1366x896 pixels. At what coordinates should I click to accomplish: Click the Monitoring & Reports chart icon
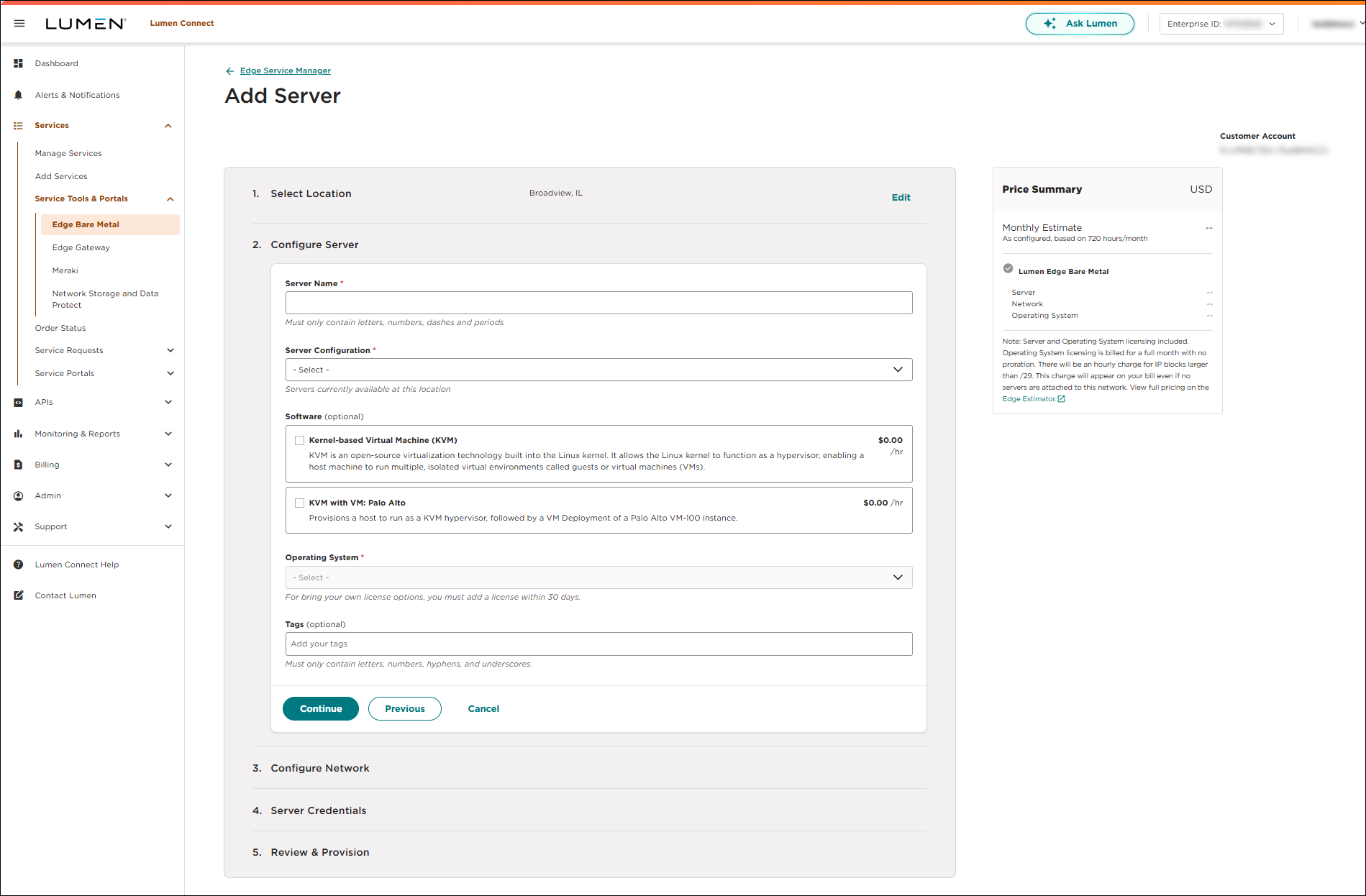[x=19, y=434]
